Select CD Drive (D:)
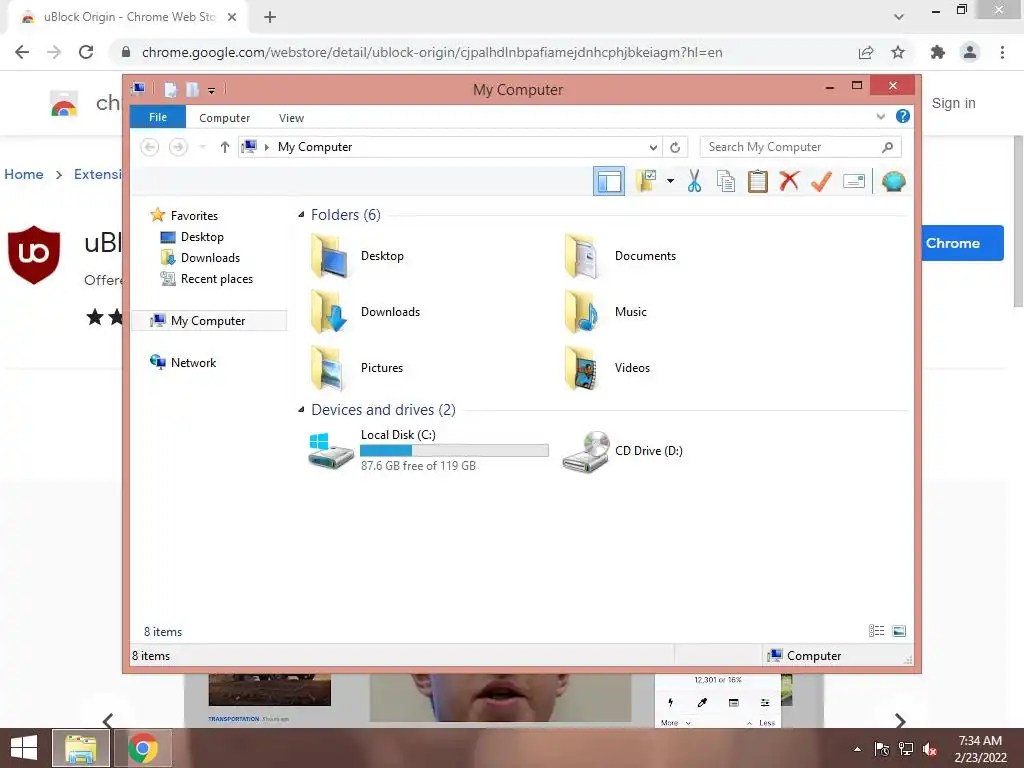The width and height of the screenshot is (1024, 768). 622,451
